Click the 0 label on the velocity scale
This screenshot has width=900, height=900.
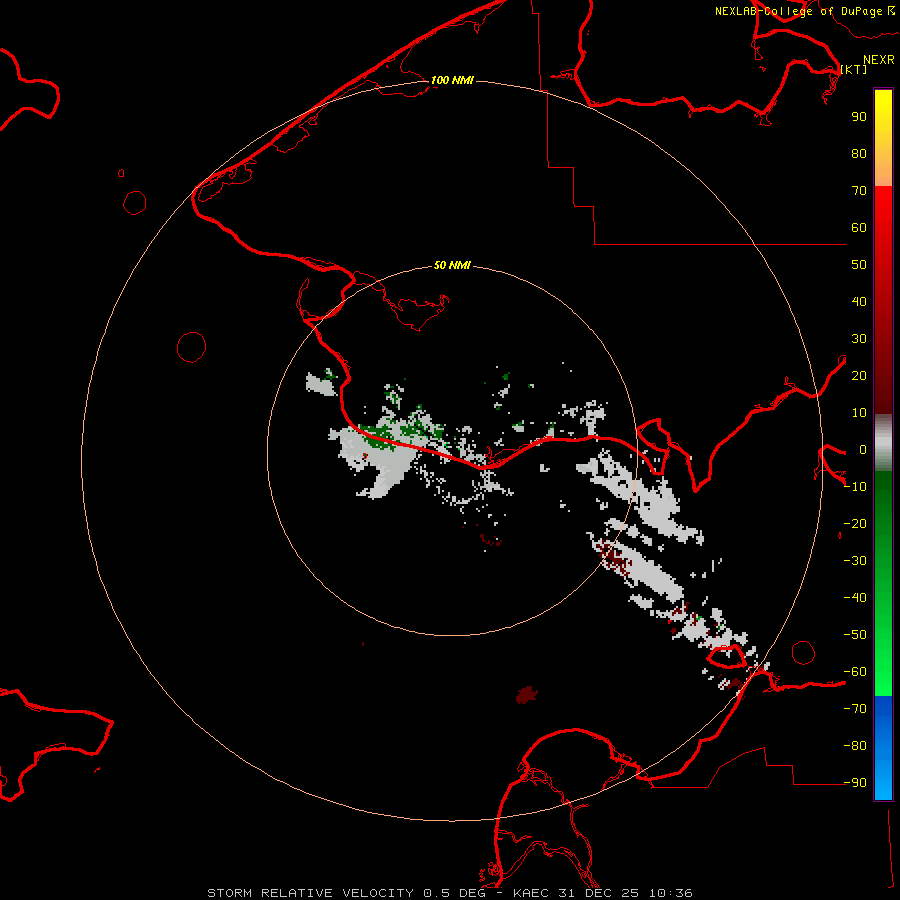[863, 449]
